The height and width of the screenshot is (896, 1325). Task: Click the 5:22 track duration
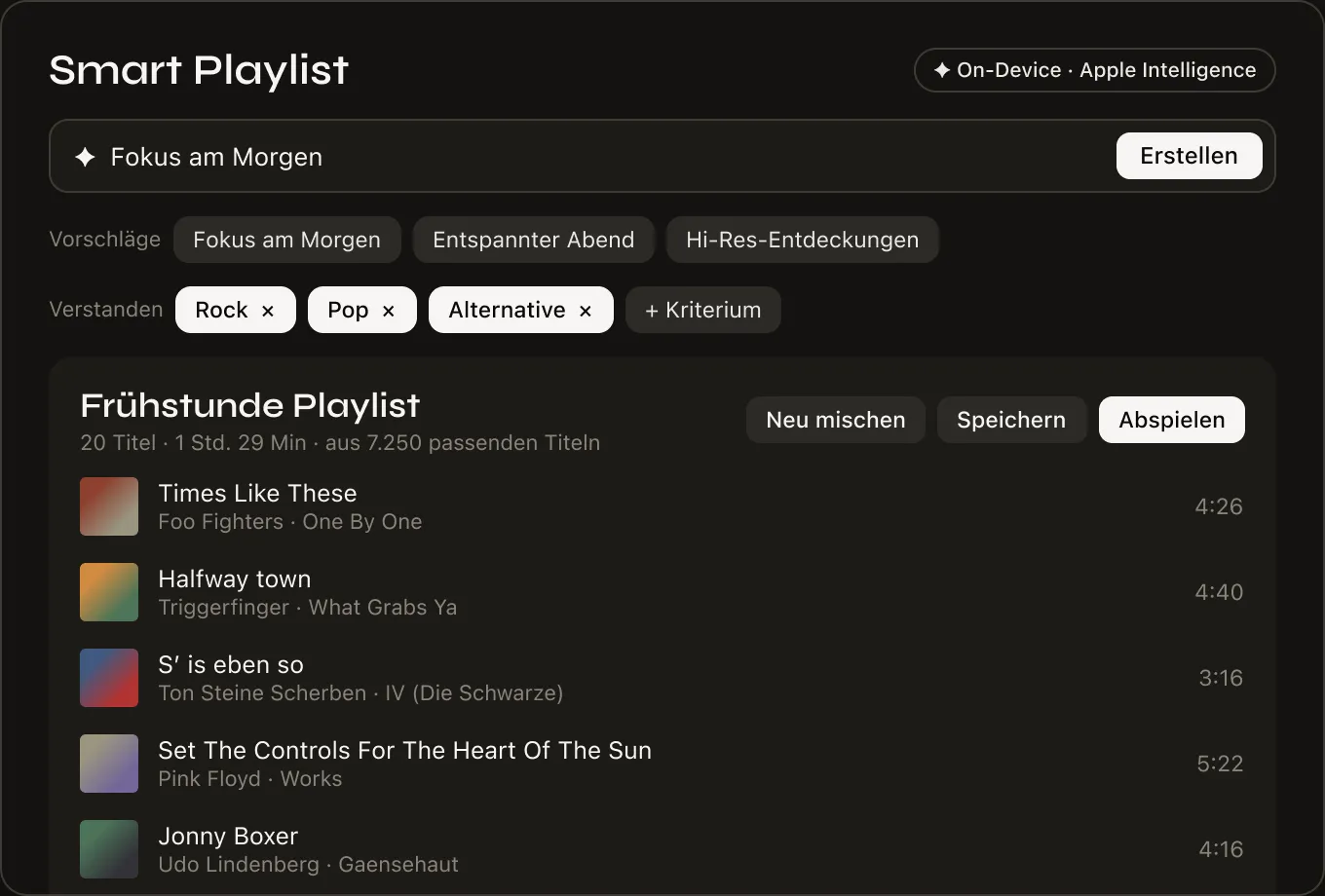click(1220, 764)
